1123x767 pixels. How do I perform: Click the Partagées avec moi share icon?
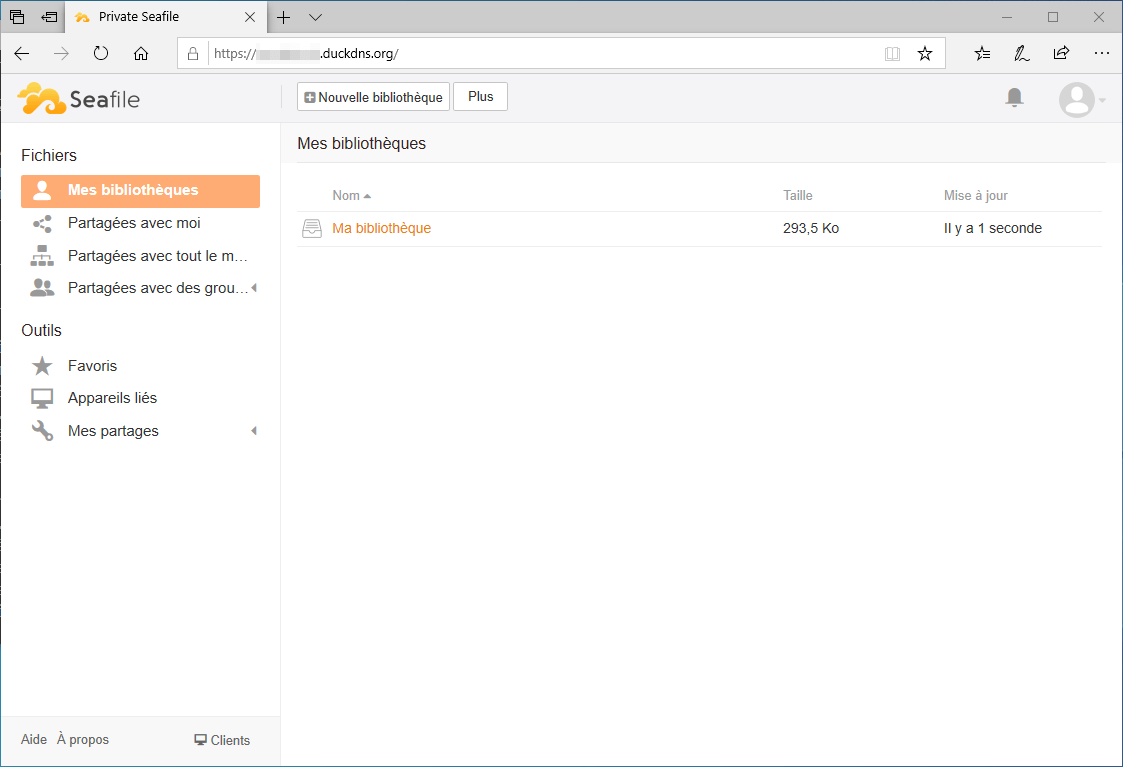tap(42, 223)
